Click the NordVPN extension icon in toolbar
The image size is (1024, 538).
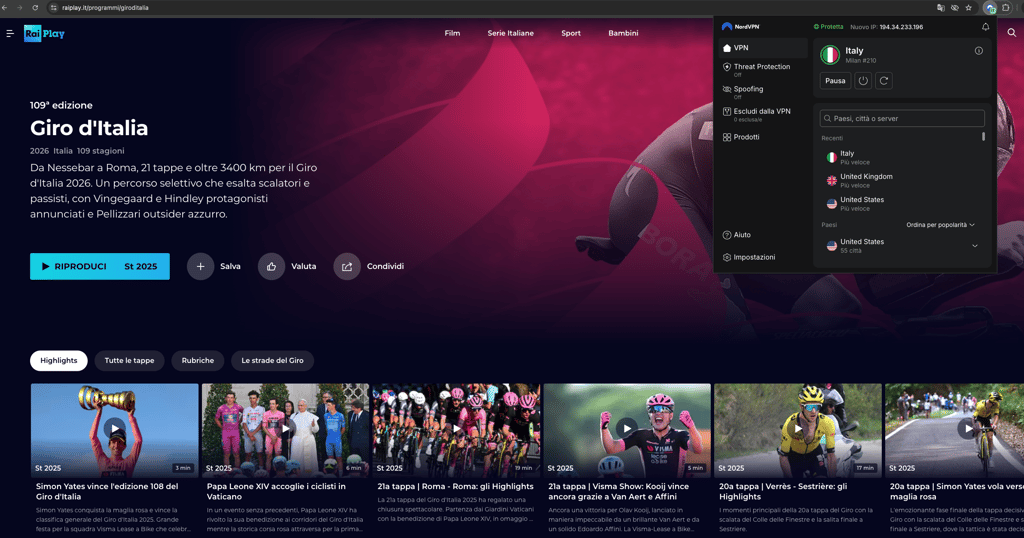990,8
